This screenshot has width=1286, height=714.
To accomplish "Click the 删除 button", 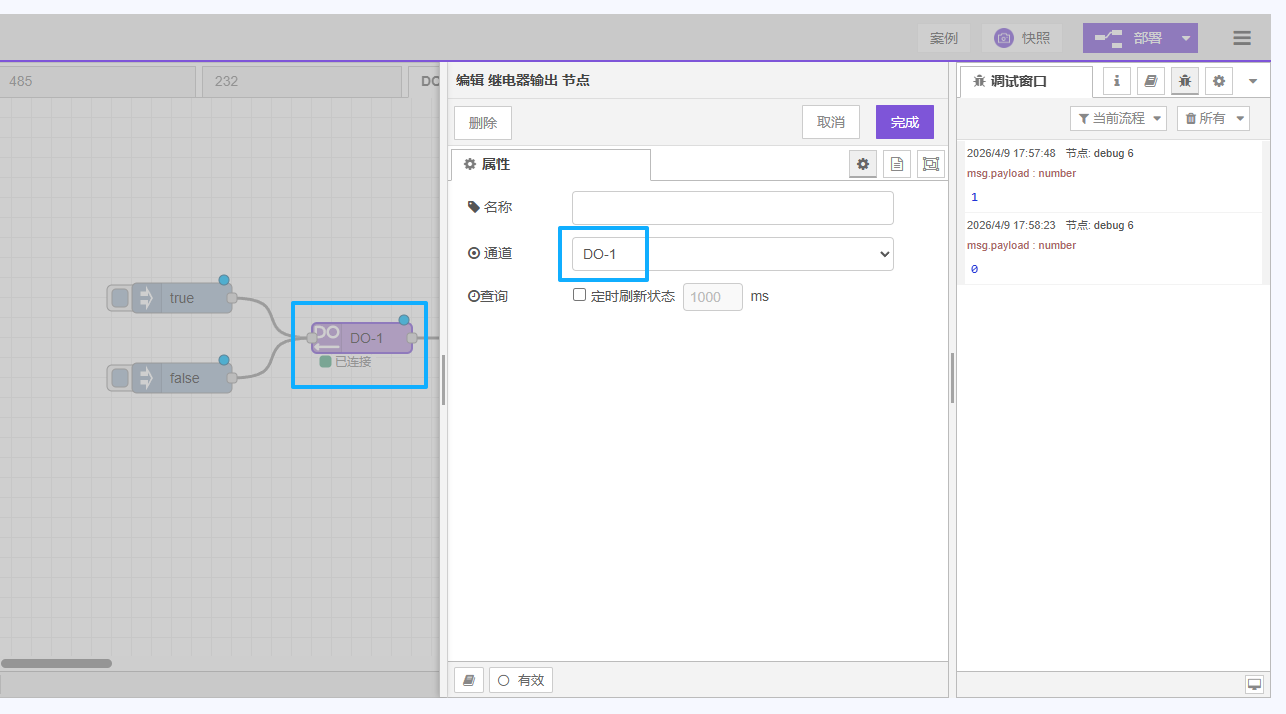I will pos(482,122).
